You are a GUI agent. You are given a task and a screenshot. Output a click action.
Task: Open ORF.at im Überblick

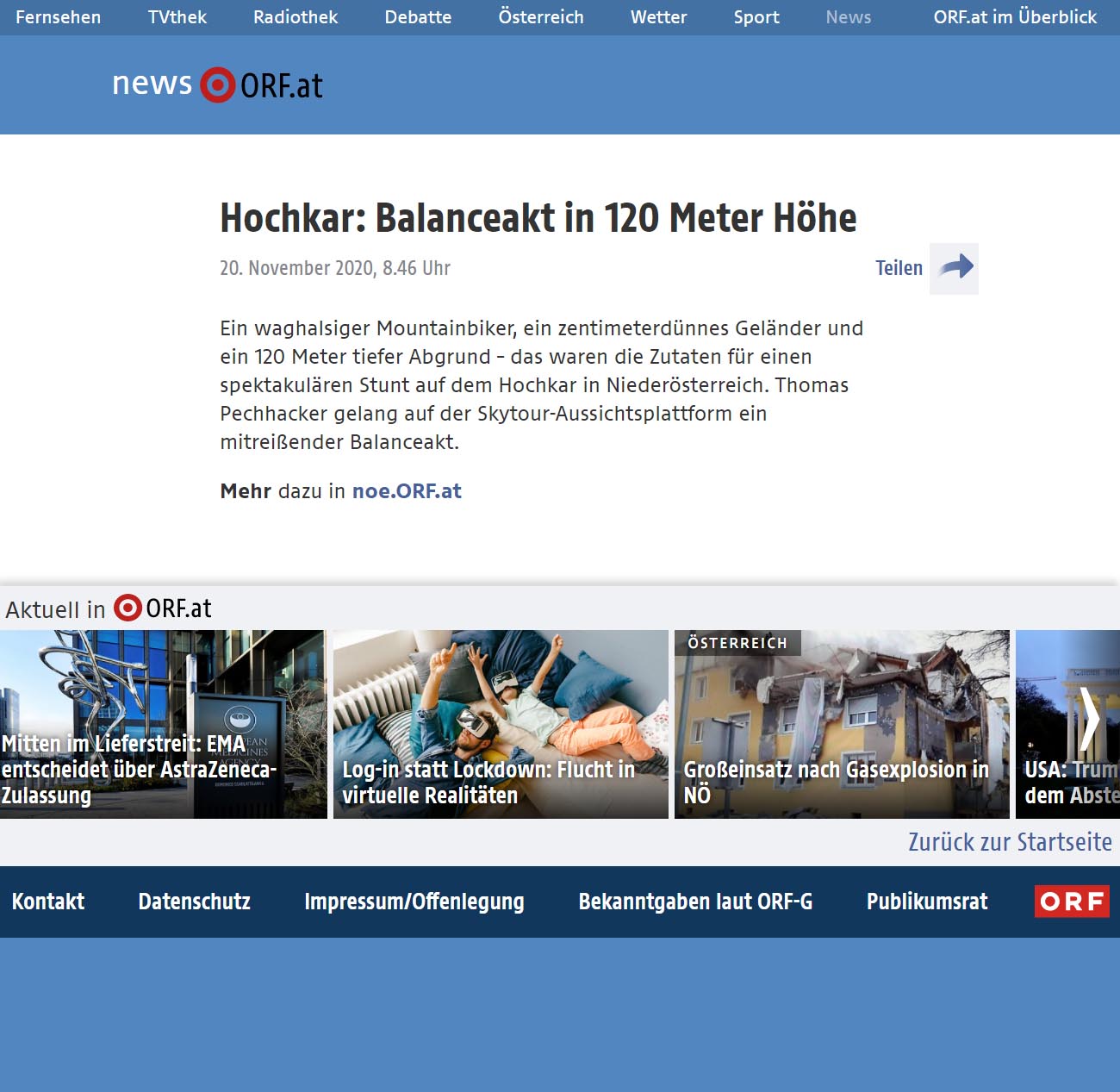click(1015, 17)
